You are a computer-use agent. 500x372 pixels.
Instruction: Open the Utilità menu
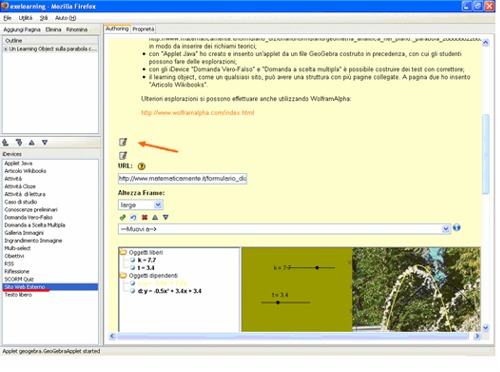[x=25, y=18]
